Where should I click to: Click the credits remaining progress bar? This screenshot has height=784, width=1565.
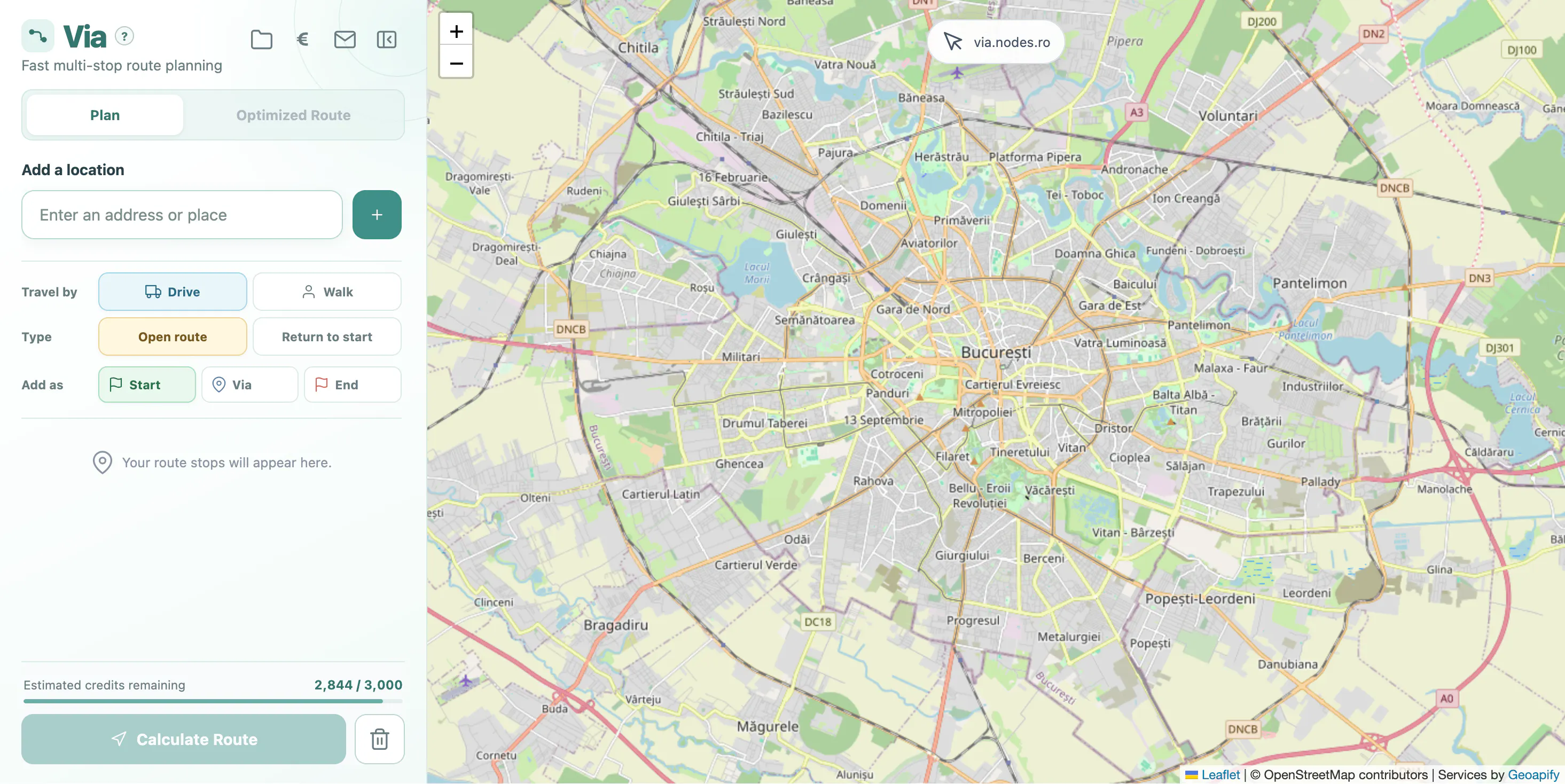213,701
